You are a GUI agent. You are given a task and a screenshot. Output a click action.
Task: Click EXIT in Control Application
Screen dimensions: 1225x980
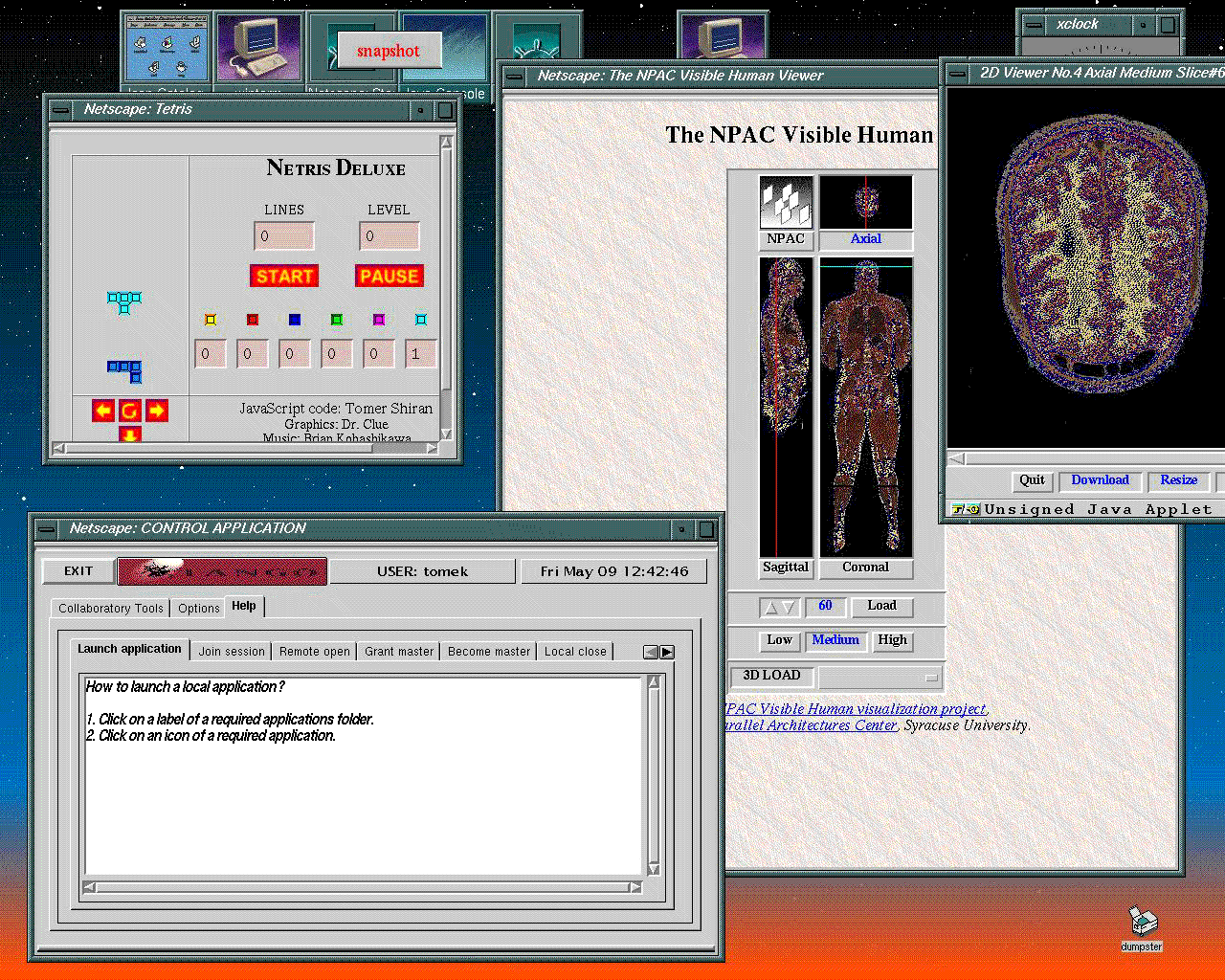78,571
